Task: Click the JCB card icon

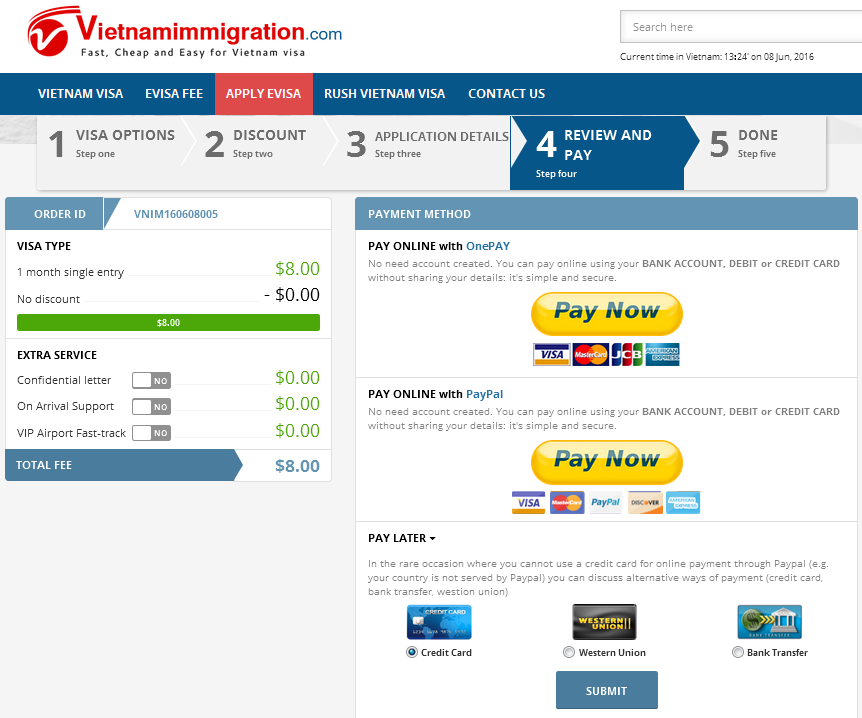Action: point(627,355)
